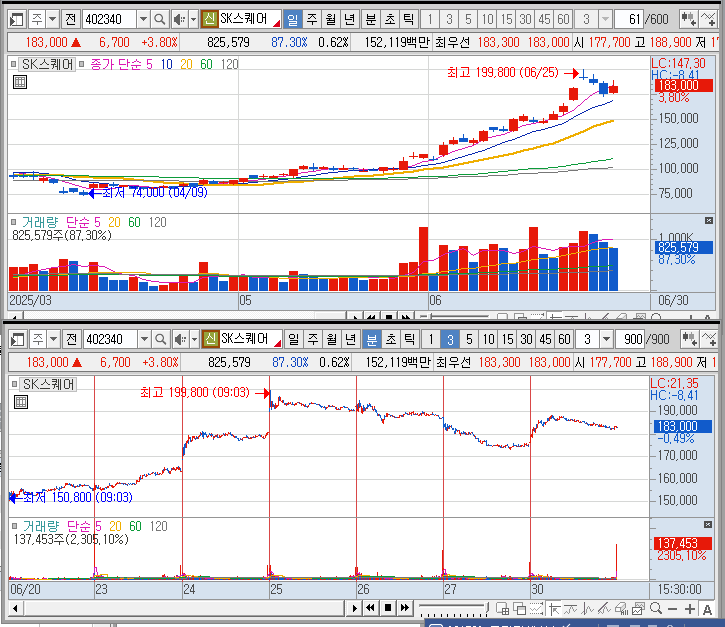725x627 pixels.
Task: Click the green 신 badge in the bottom chart toolbar
Action: tap(210, 339)
